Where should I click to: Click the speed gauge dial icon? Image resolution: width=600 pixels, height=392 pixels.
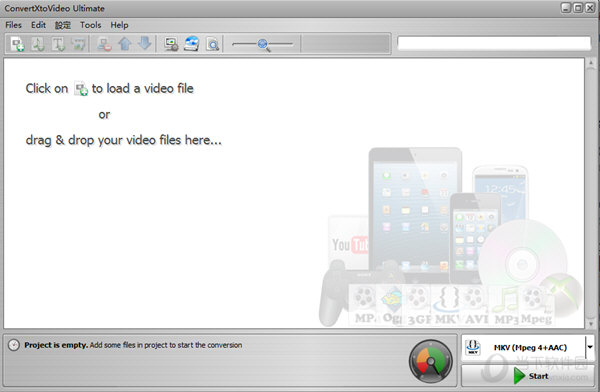click(430, 361)
